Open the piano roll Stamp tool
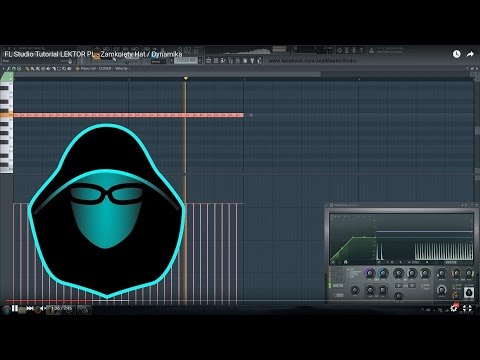The width and height of the screenshot is (480, 360). 19,69
